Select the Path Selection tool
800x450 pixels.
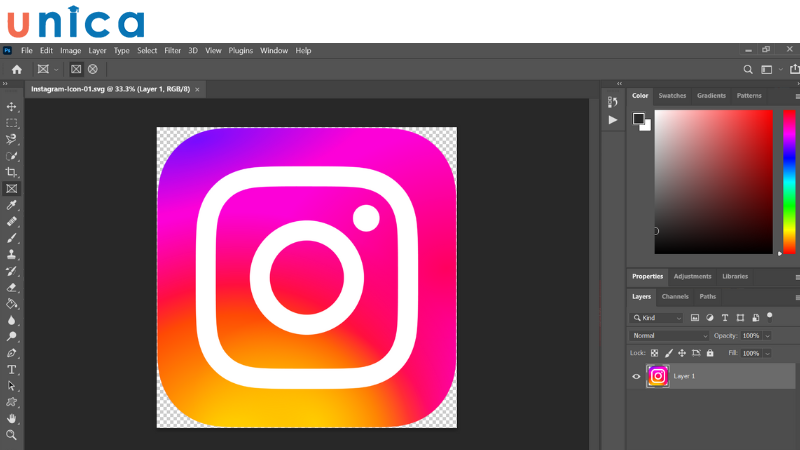[x=11, y=386]
